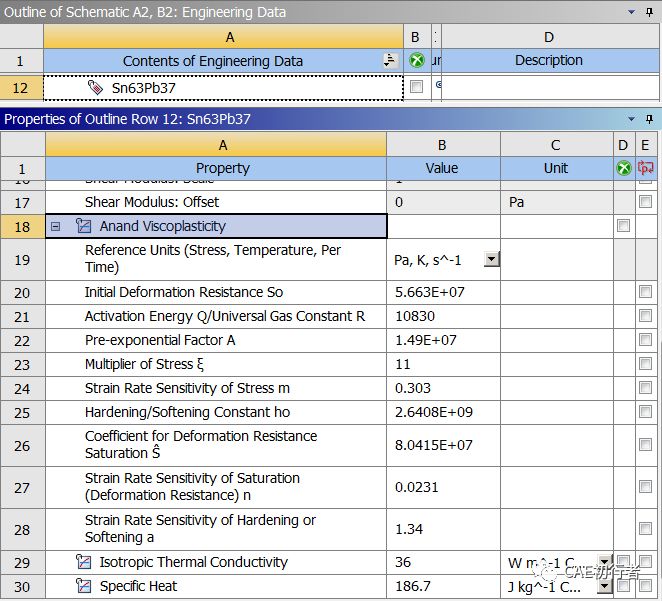Image resolution: width=662 pixels, height=601 pixels.
Task: Click the Sn63Pb37 material tag icon
Action: tap(95, 88)
